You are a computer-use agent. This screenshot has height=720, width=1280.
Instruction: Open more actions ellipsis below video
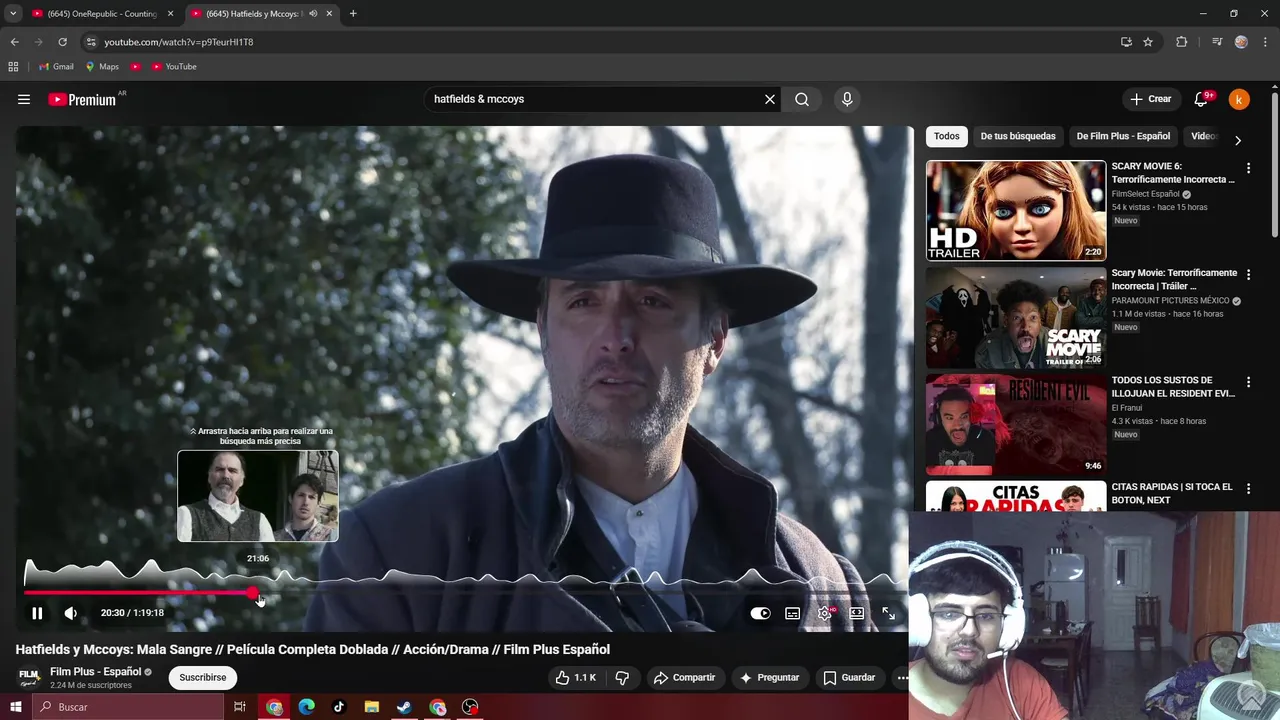tap(901, 677)
